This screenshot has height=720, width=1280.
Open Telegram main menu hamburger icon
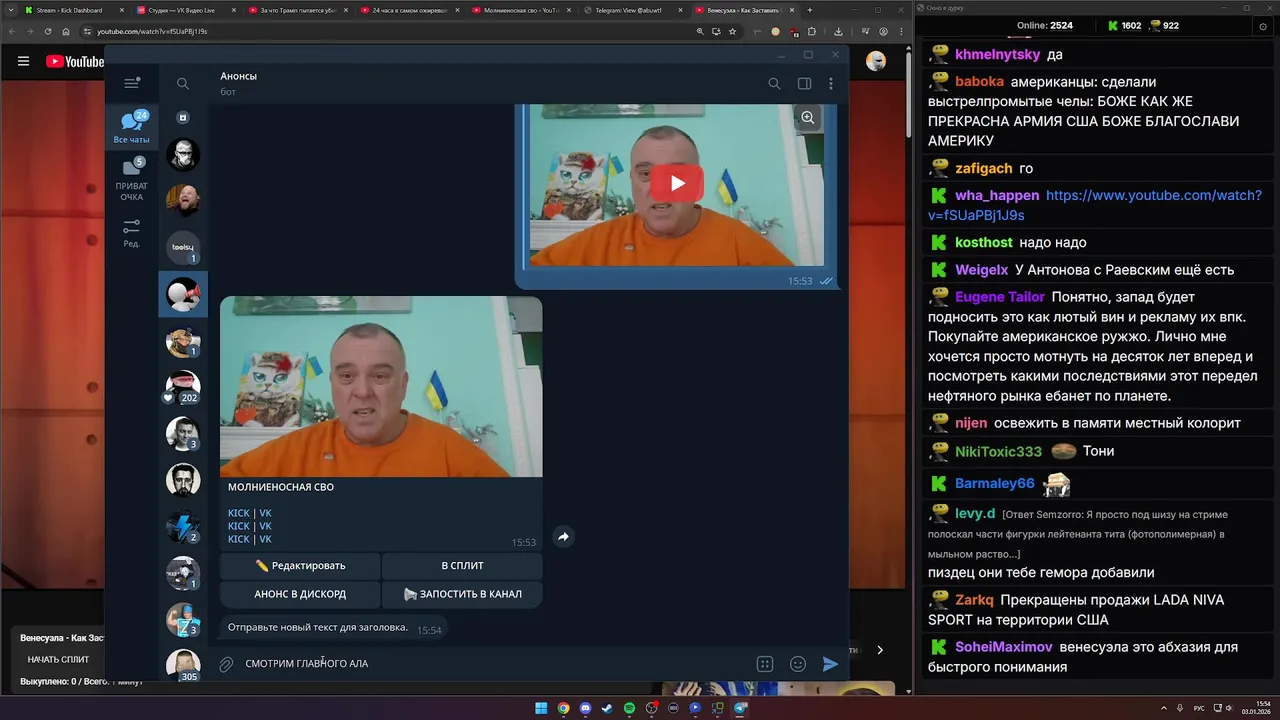(x=131, y=84)
